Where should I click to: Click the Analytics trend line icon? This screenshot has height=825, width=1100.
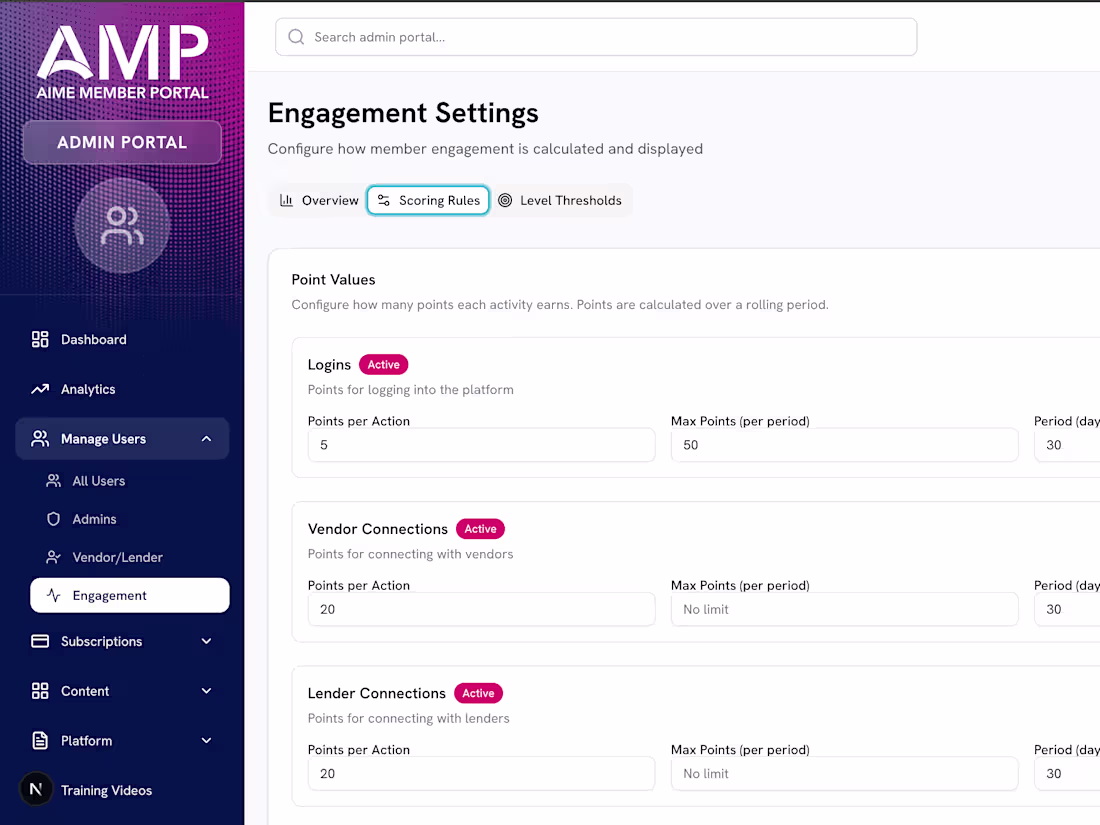click(x=40, y=389)
